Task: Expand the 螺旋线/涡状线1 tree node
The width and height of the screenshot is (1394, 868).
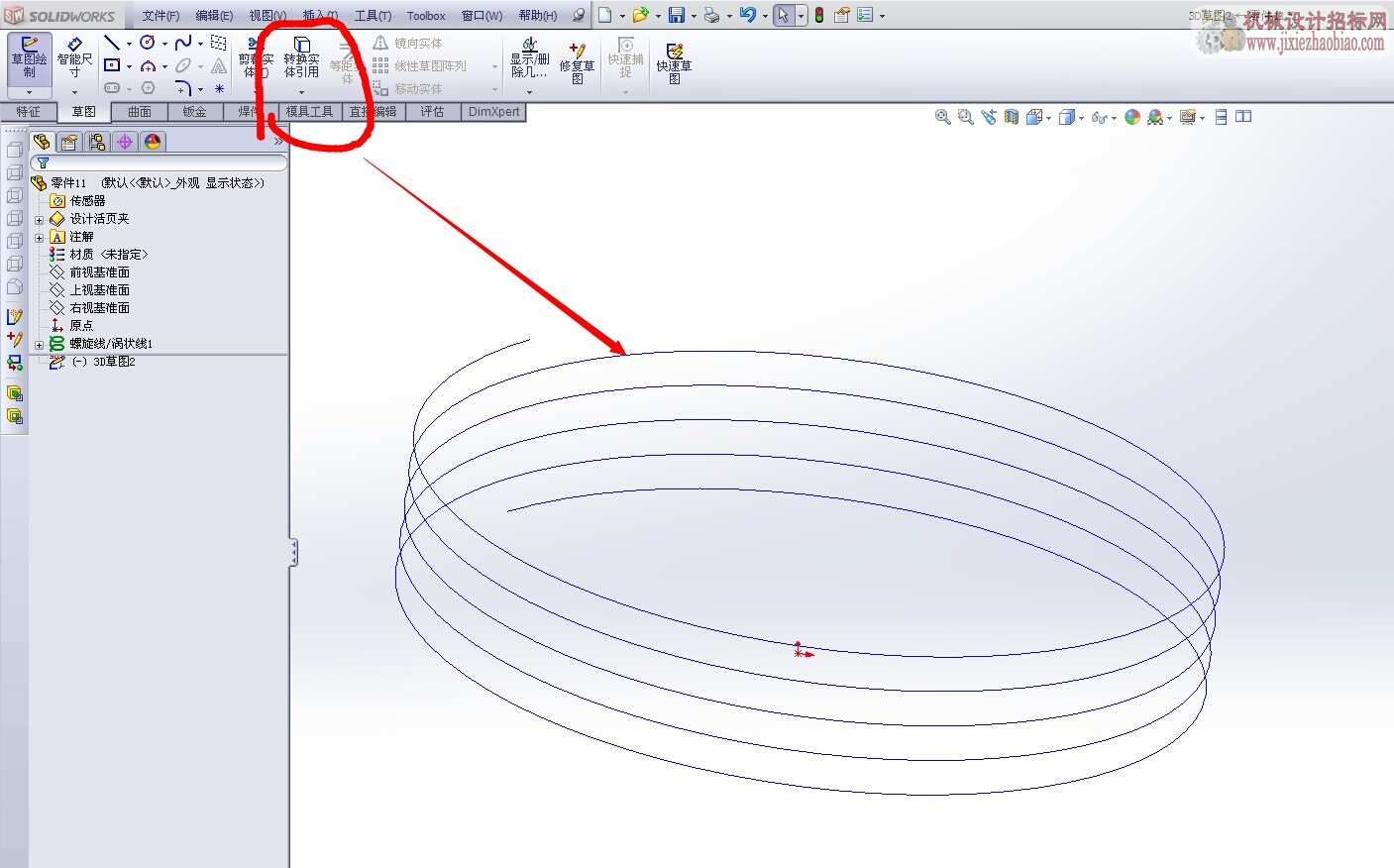Action: click(x=40, y=345)
